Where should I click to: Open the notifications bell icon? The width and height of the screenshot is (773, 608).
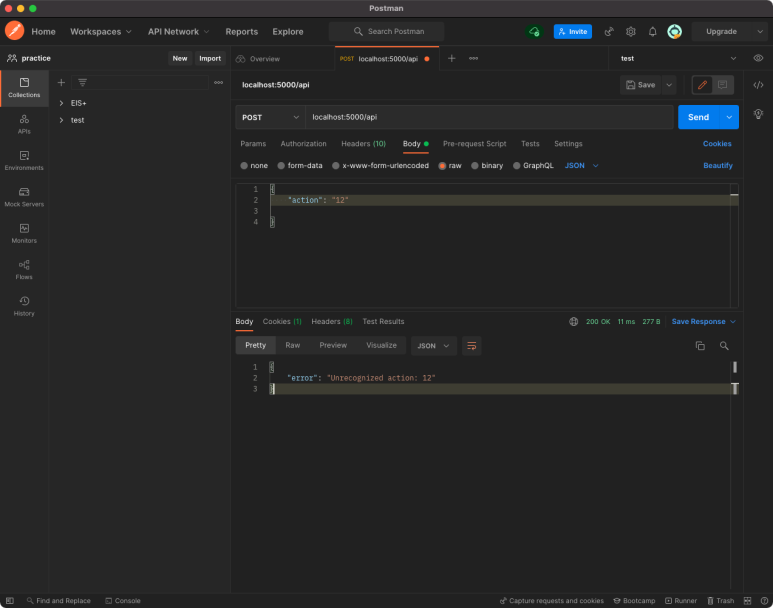(x=652, y=32)
